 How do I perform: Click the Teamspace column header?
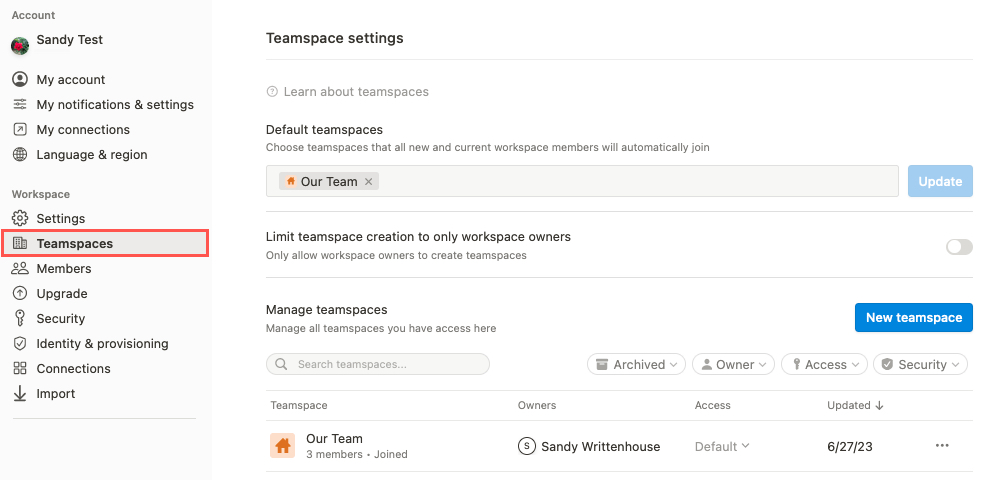(299, 405)
